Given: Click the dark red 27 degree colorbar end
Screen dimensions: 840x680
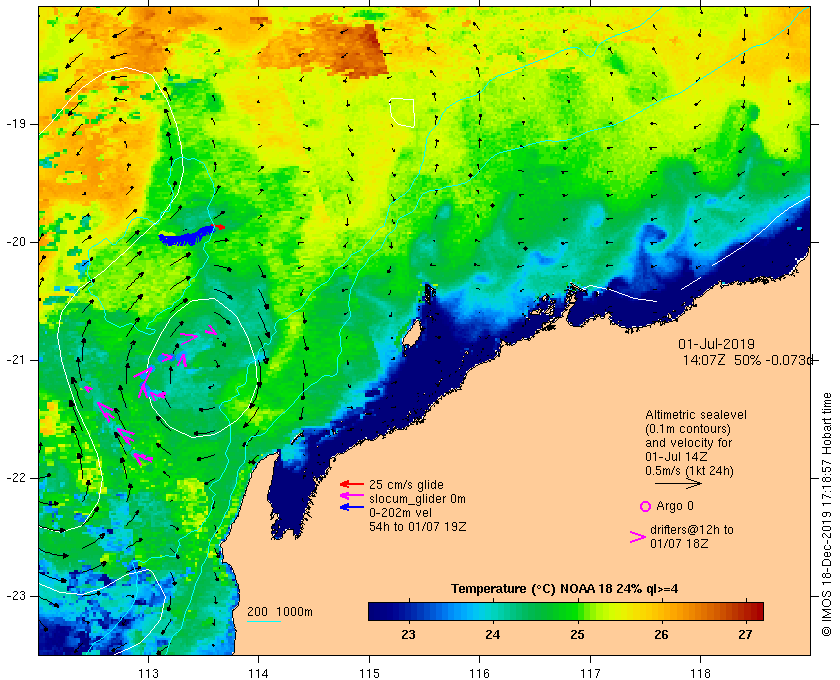Looking at the screenshot, I should [x=754, y=611].
